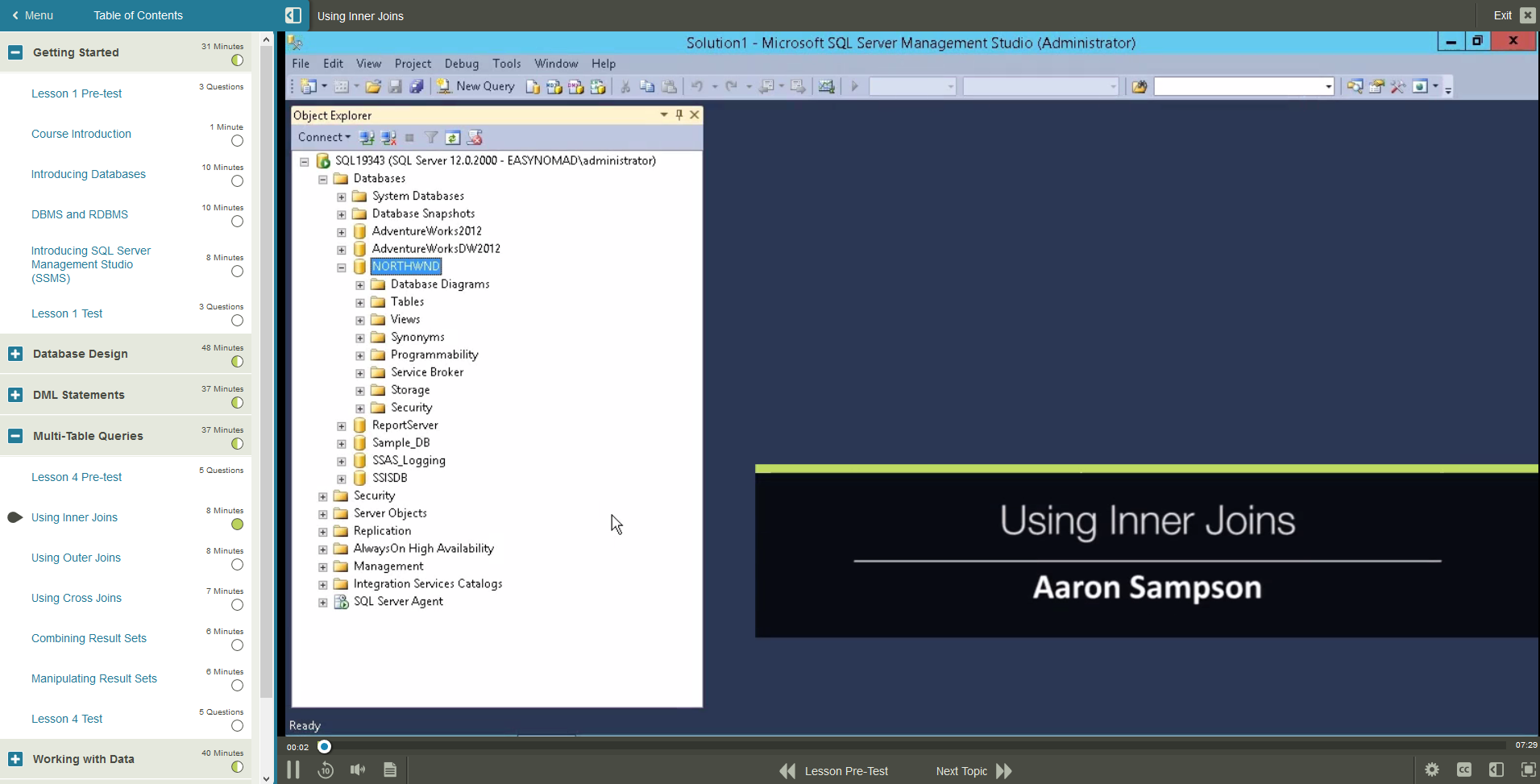The image size is (1540, 784).
Task: Click the Object Explorer filter icon
Action: pyautogui.click(x=431, y=138)
